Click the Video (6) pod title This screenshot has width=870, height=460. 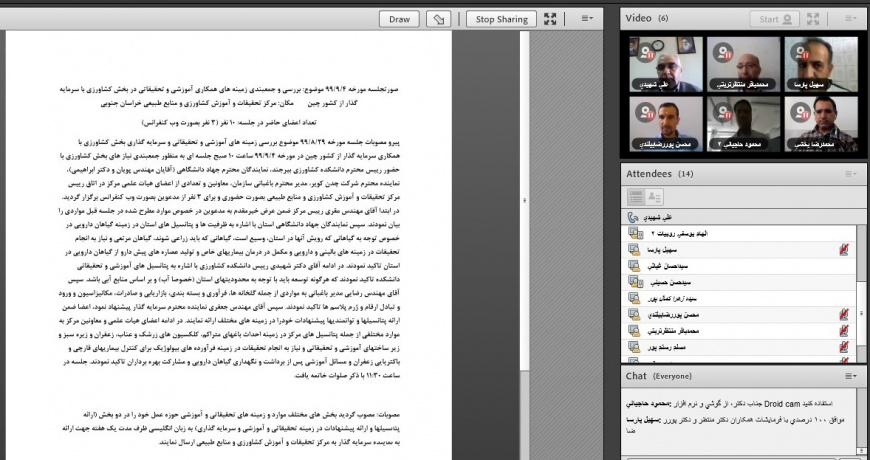646,18
